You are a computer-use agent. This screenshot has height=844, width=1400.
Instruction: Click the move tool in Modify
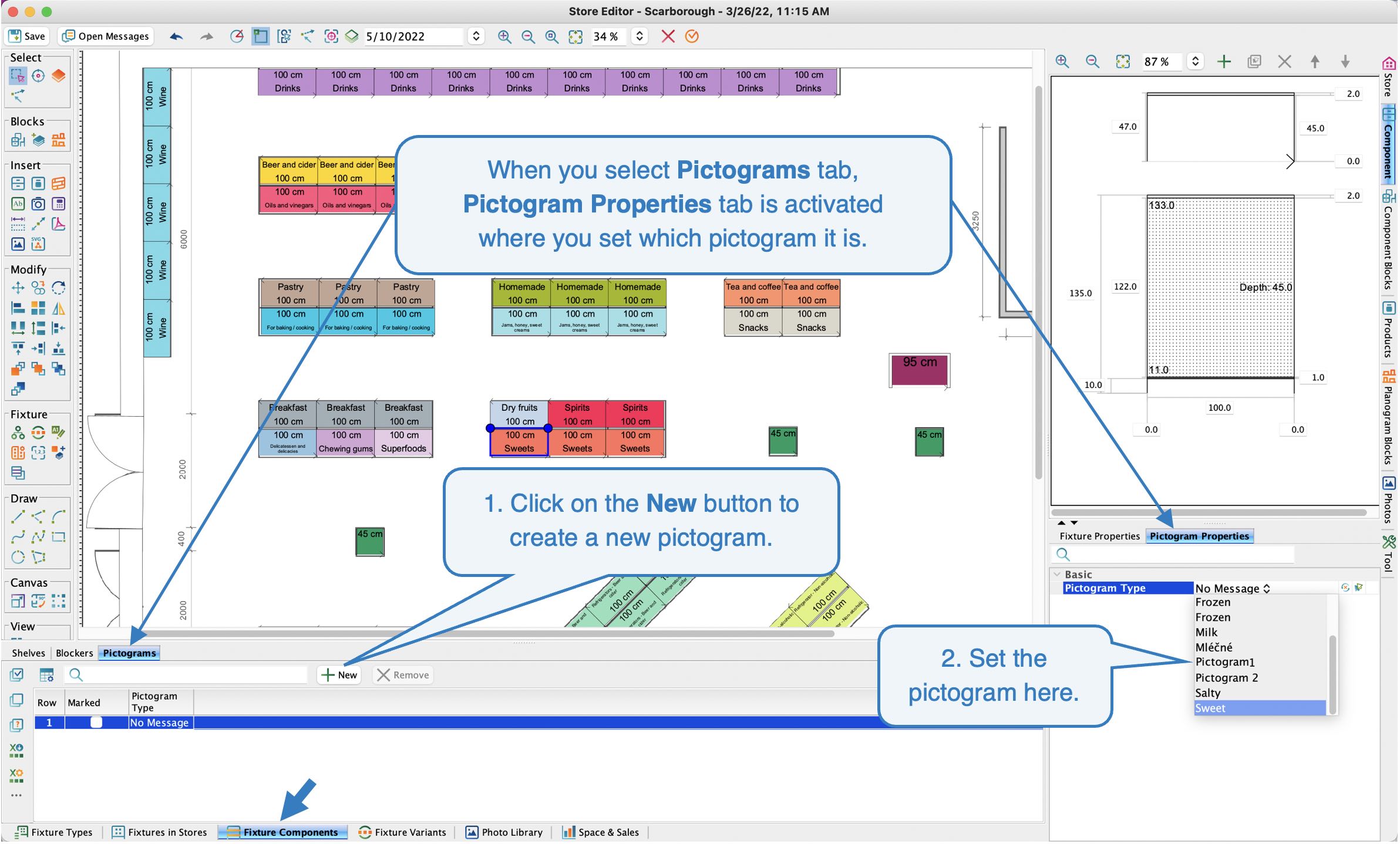(18, 288)
